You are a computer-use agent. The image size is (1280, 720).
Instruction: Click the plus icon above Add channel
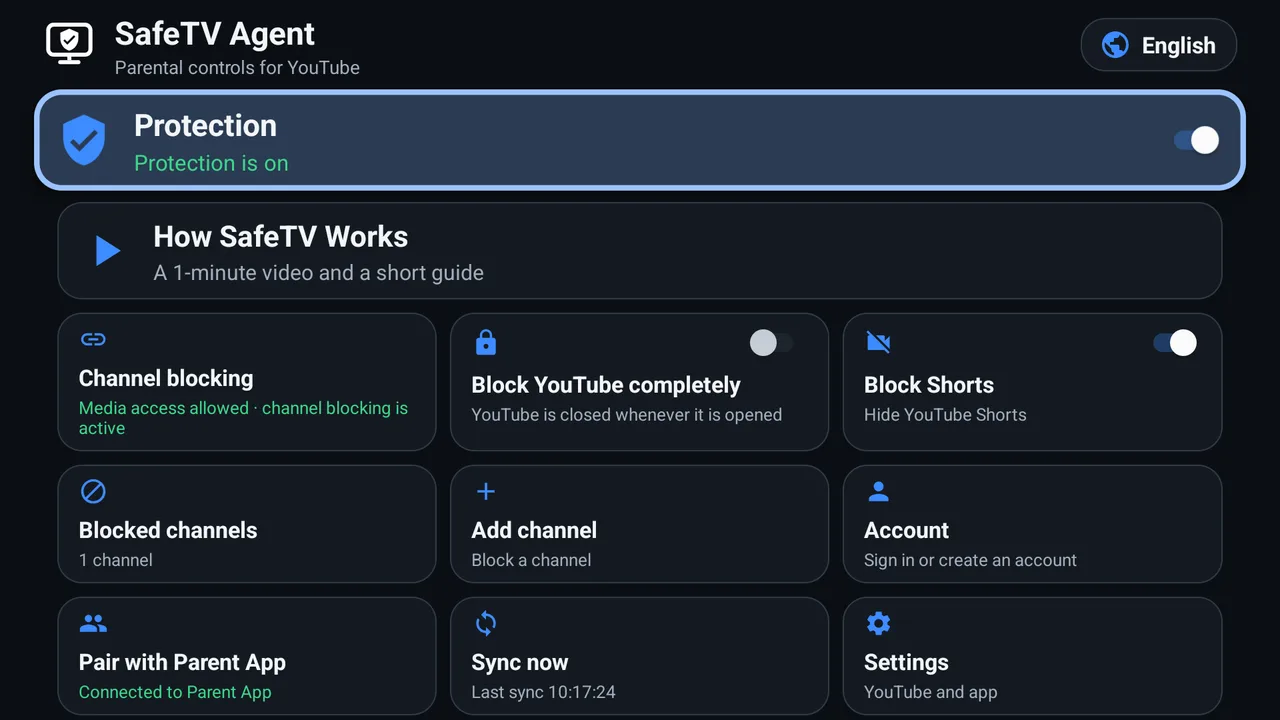486,491
